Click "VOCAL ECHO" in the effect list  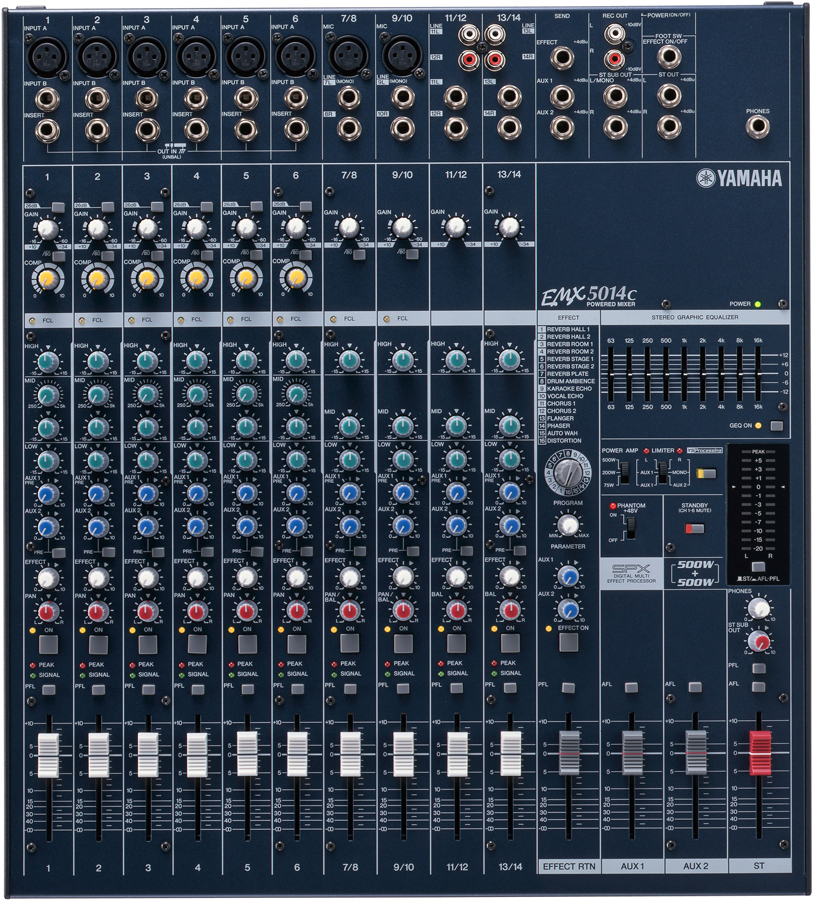tap(565, 396)
